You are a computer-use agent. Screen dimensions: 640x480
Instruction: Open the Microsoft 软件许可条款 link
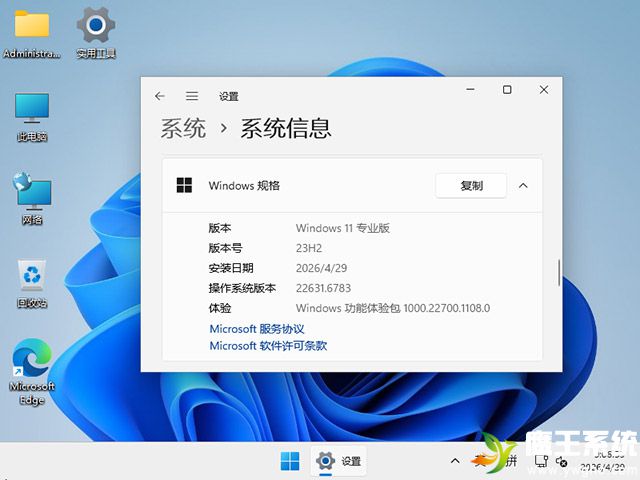268,346
